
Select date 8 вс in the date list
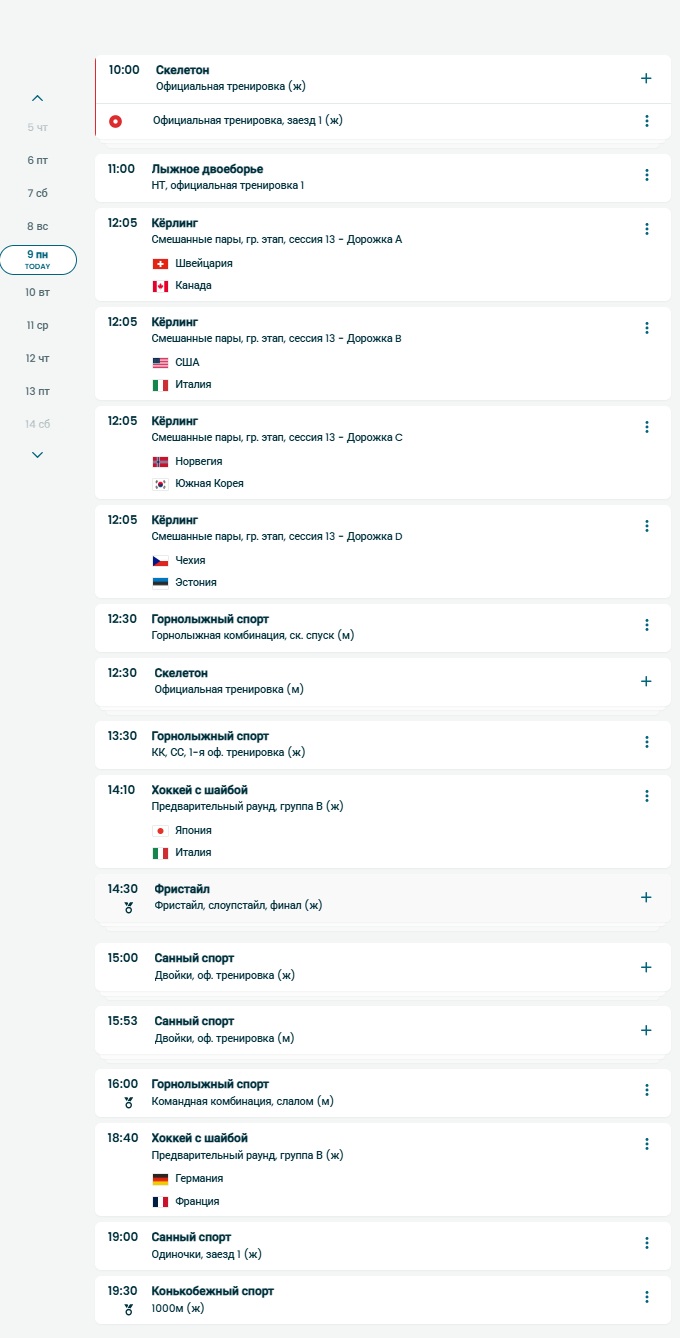37,226
